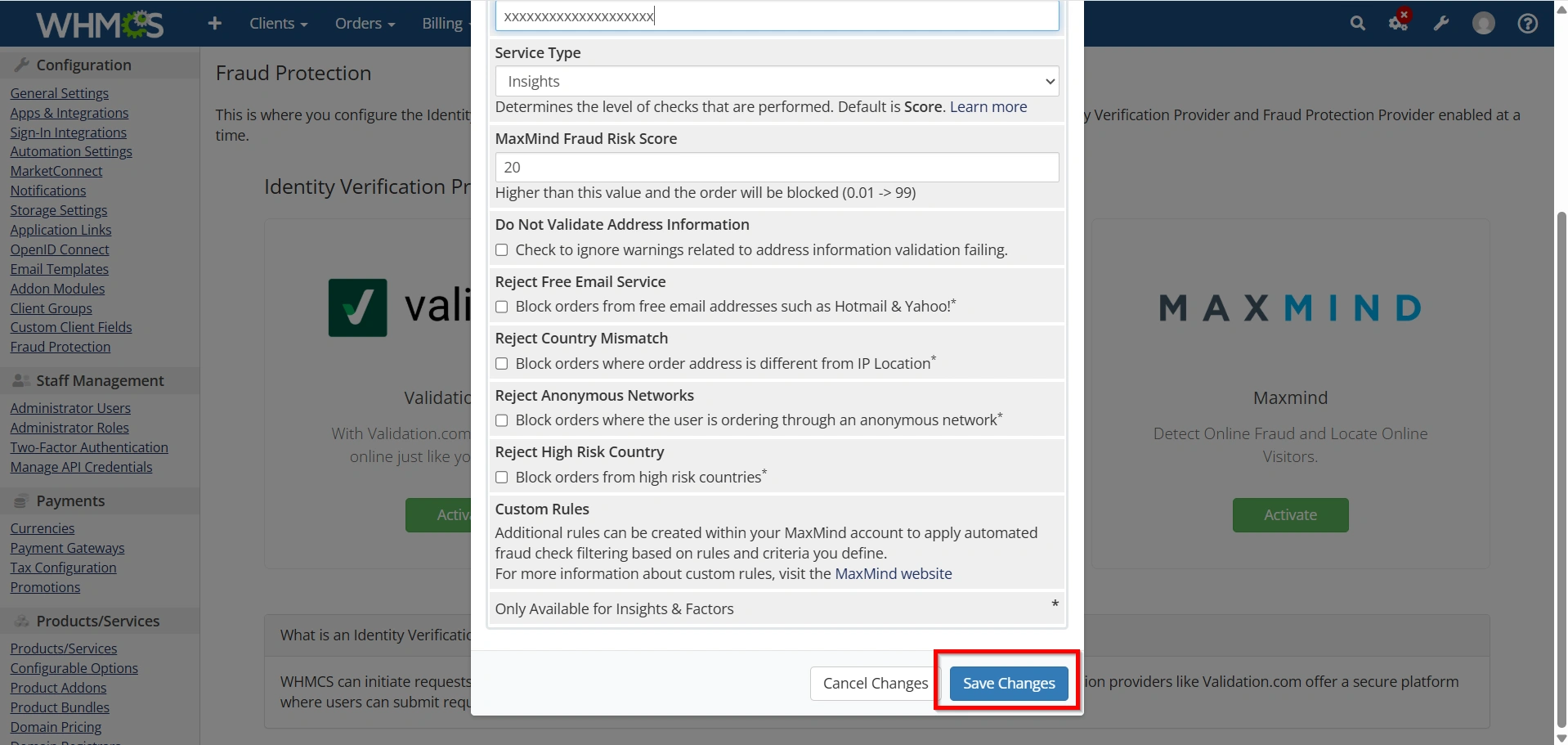
Task: Open the help question mark icon
Action: coord(1528,24)
